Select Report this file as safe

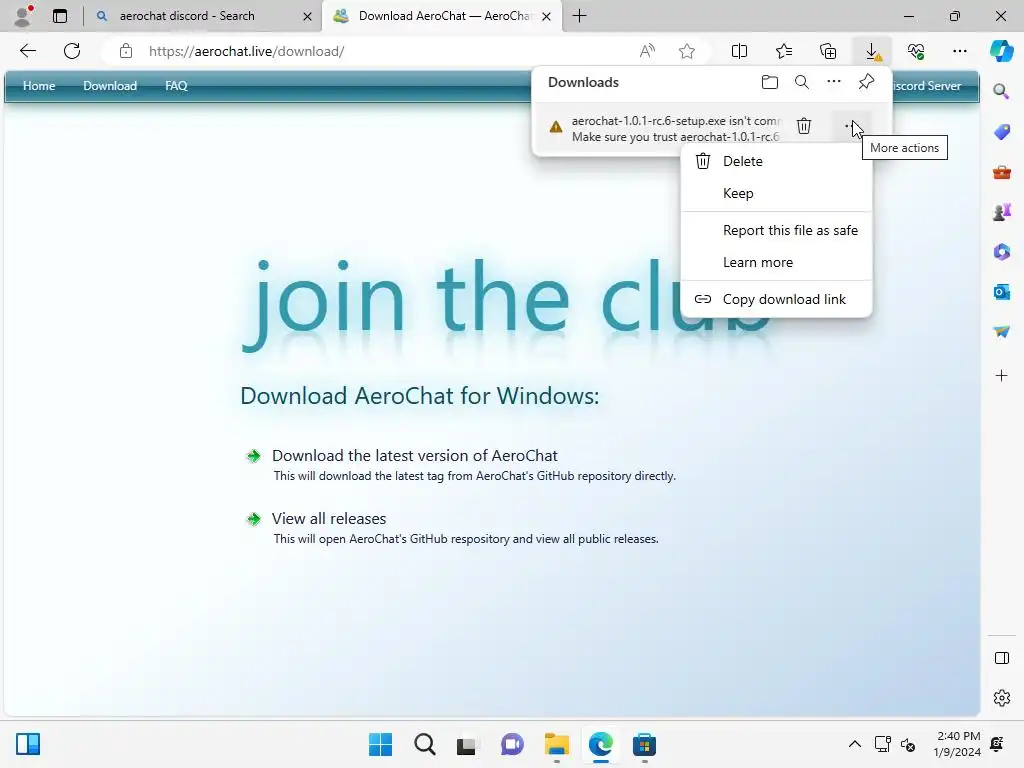coord(776,231)
